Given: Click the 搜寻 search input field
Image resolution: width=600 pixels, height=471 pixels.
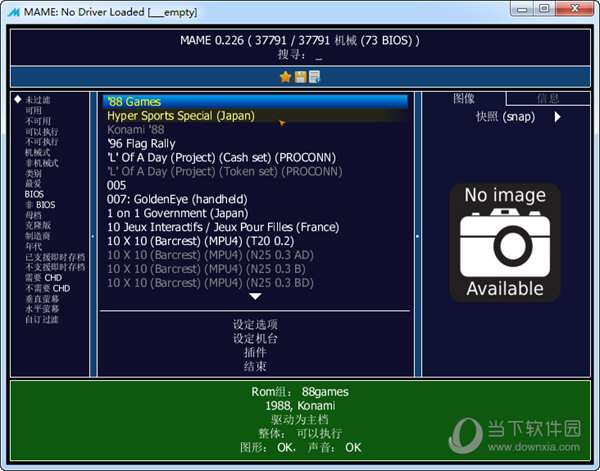Looking at the screenshot, I should 318,57.
